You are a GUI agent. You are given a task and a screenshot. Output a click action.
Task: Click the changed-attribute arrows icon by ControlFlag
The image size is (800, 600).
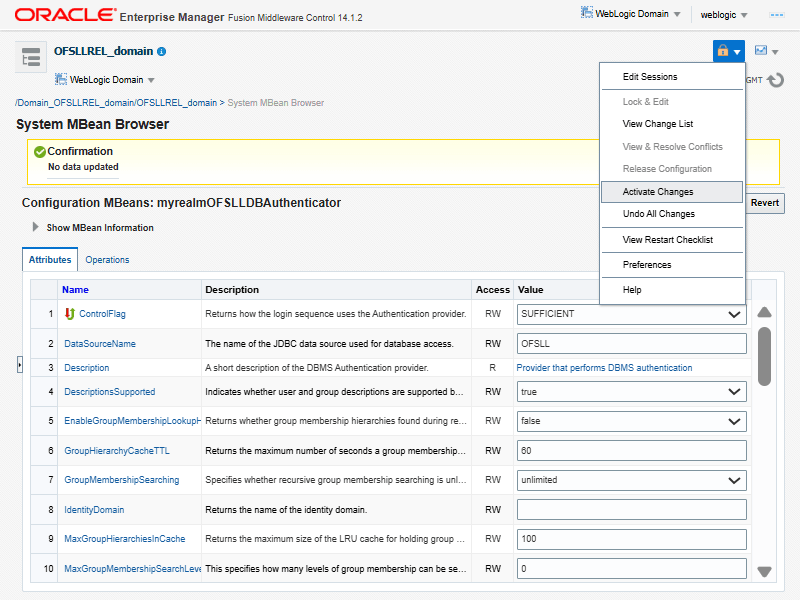coord(69,314)
